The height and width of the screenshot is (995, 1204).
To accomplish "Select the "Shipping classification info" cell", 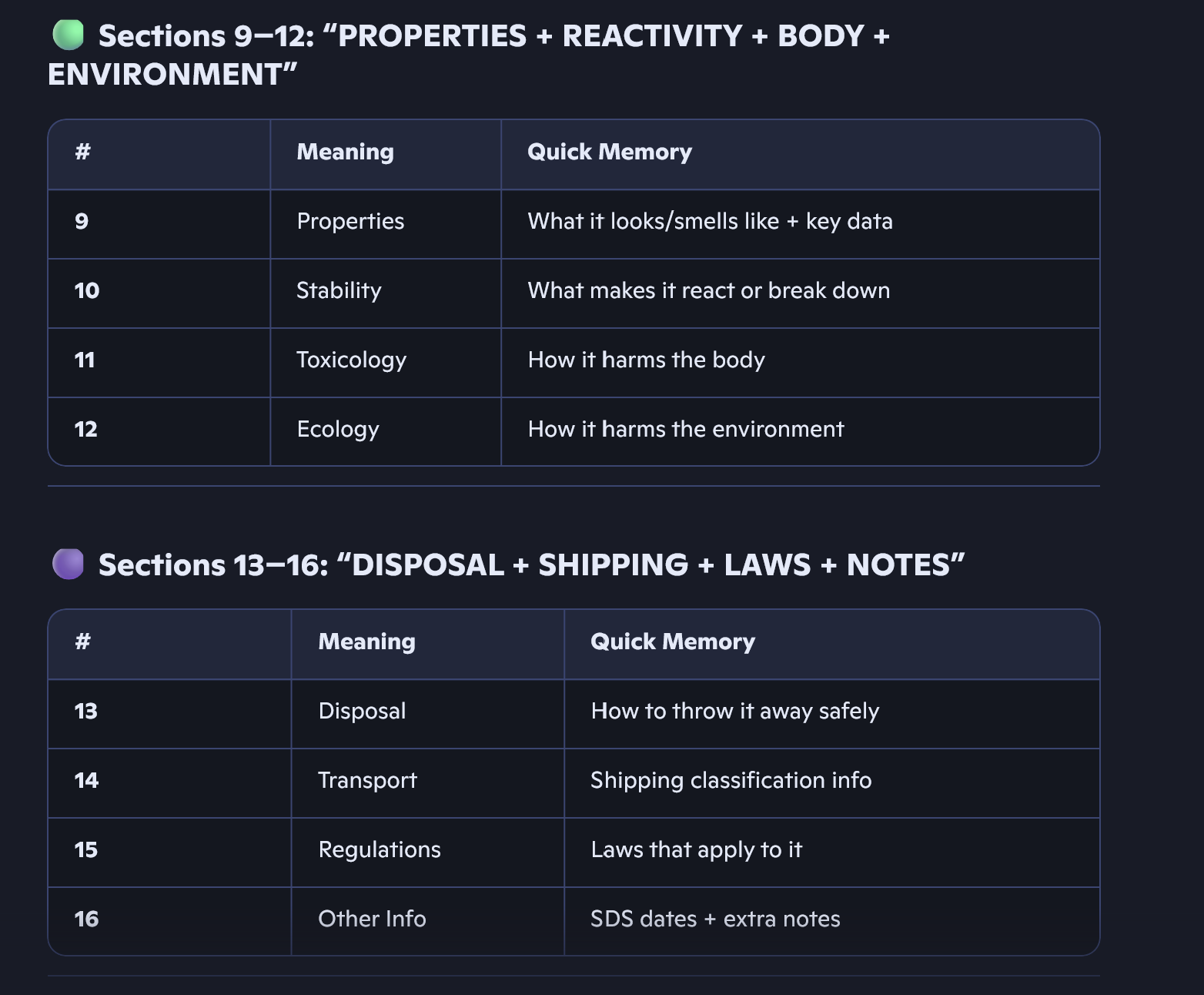I will [731, 780].
